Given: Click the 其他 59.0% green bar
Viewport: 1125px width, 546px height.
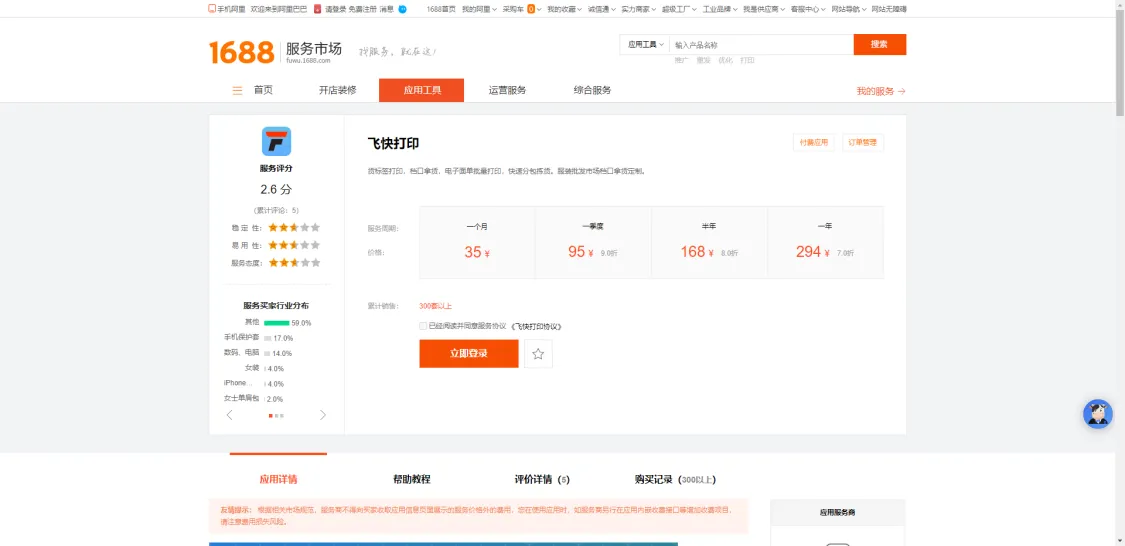Looking at the screenshot, I should (277, 323).
